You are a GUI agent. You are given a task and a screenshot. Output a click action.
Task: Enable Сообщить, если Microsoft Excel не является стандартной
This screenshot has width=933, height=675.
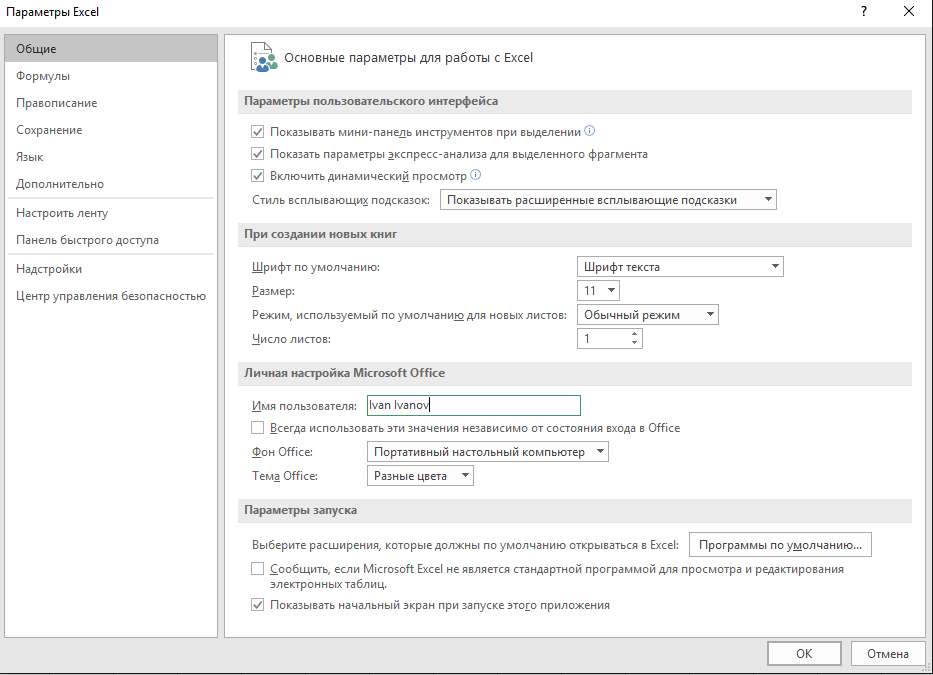[258, 568]
